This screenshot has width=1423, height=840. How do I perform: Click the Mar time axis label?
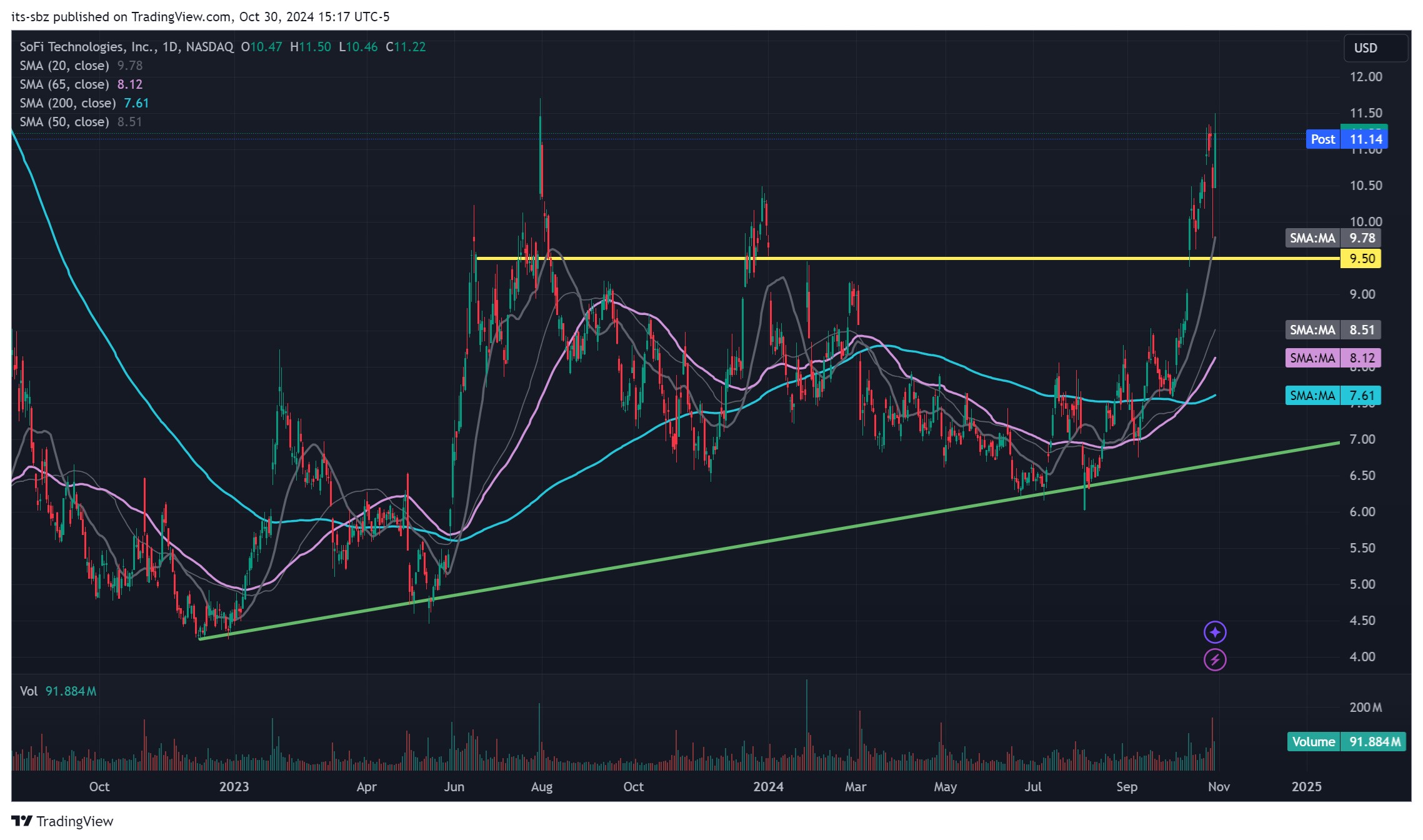point(856,787)
